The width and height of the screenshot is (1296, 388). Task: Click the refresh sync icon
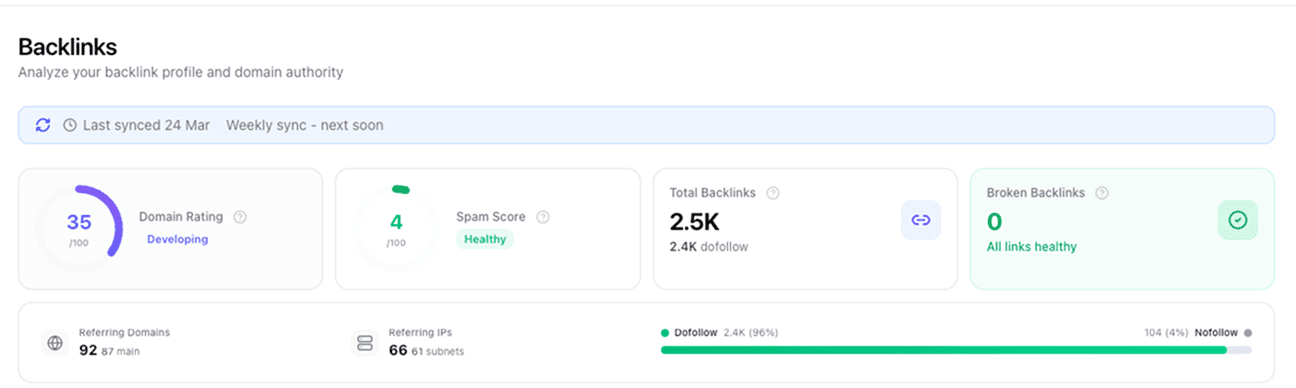click(42, 125)
